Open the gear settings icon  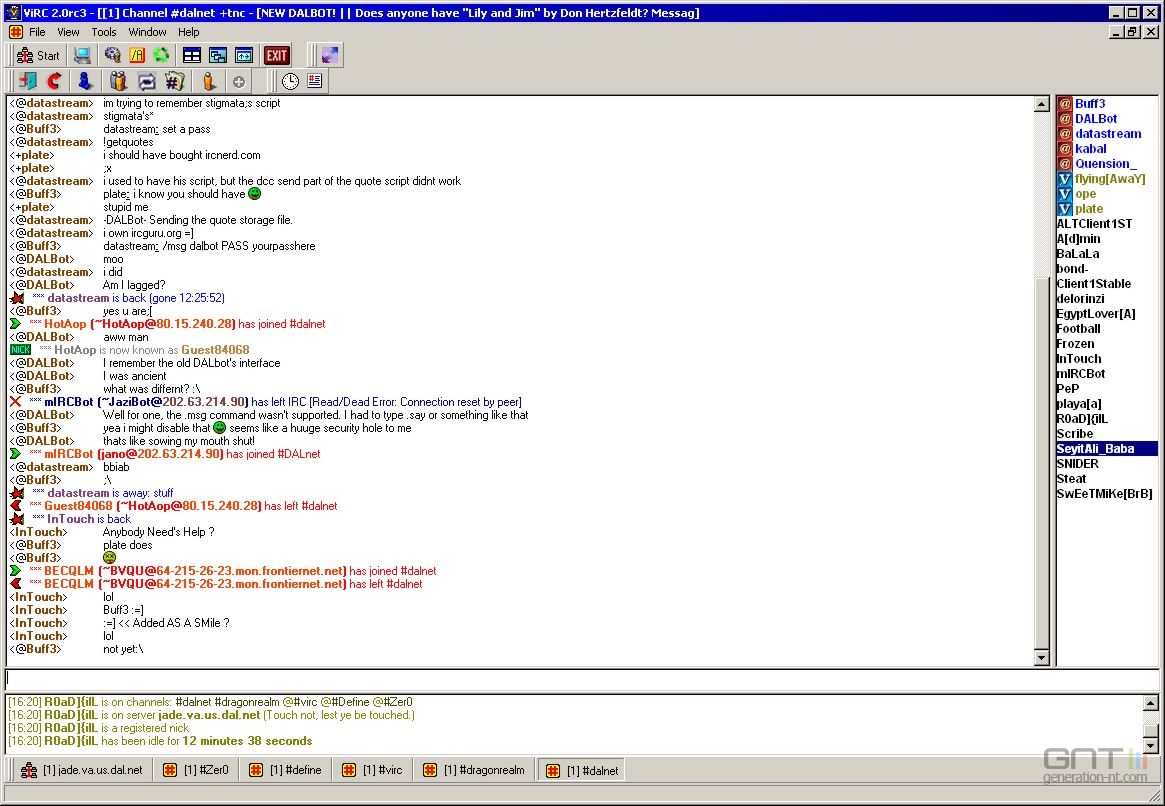(x=112, y=56)
